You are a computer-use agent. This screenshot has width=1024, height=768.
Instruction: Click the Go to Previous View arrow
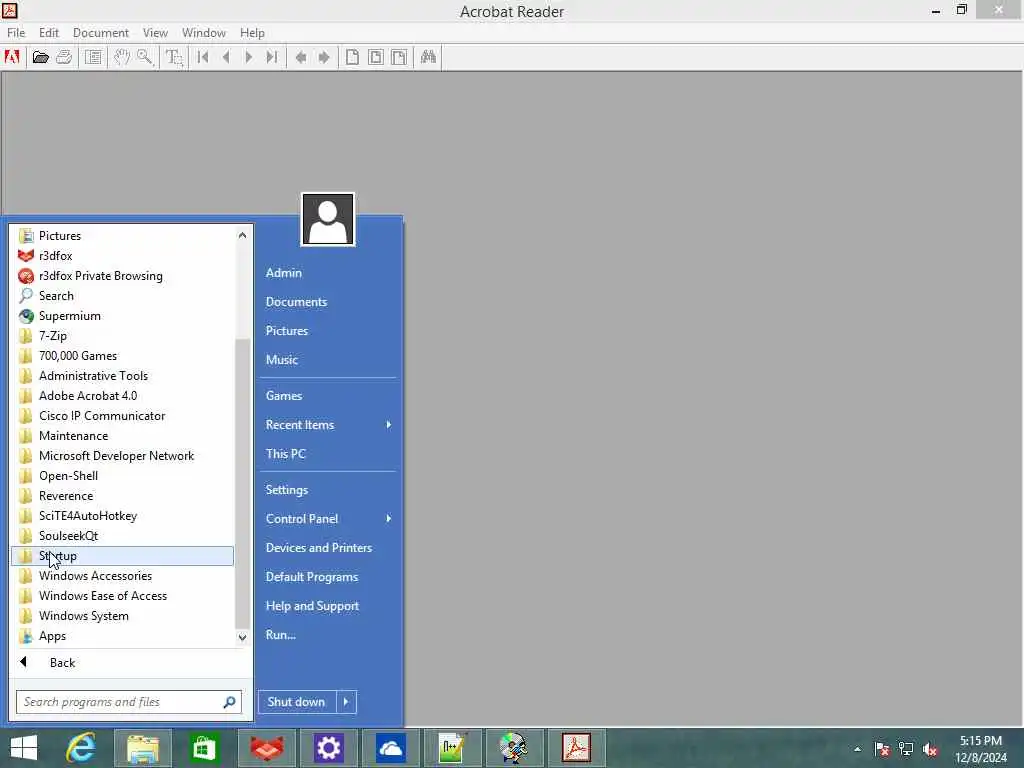click(300, 57)
